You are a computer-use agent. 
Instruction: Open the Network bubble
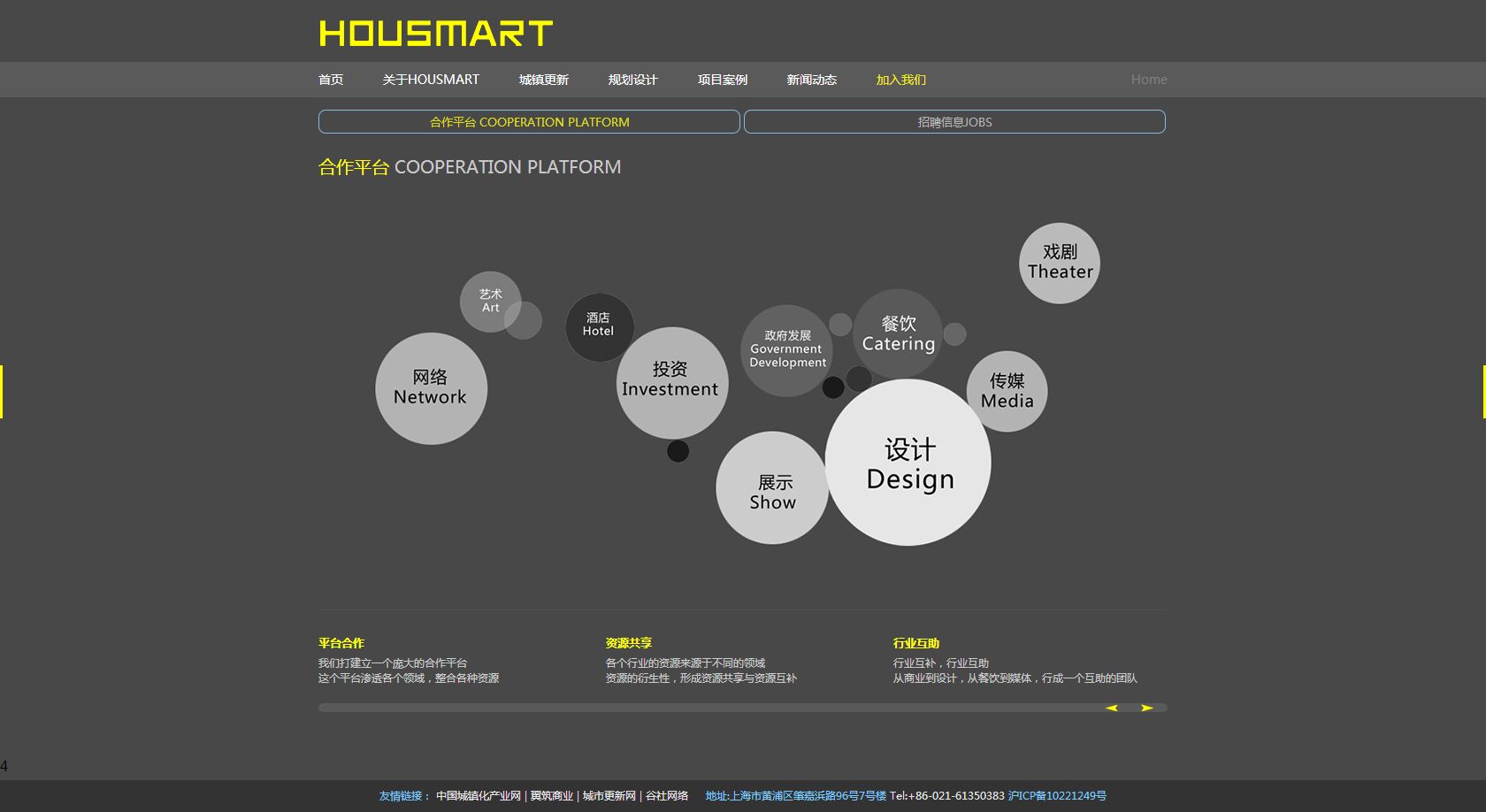pos(431,388)
